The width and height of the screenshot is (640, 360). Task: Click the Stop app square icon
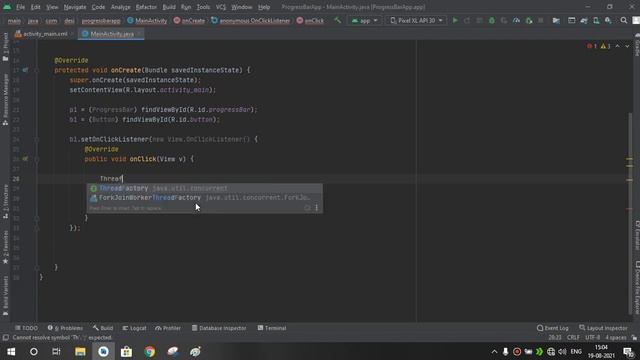click(x=541, y=20)
